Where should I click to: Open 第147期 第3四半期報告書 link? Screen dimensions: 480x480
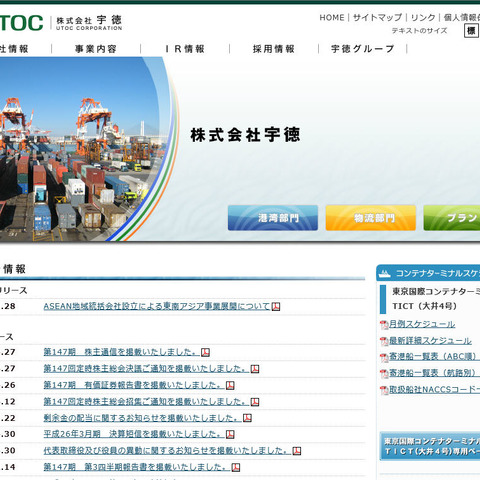[137, 467]
